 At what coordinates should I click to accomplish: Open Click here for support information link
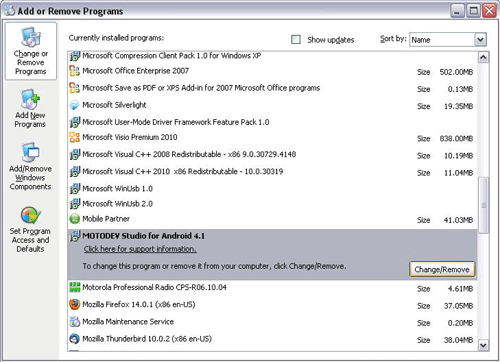click(140, 249)
